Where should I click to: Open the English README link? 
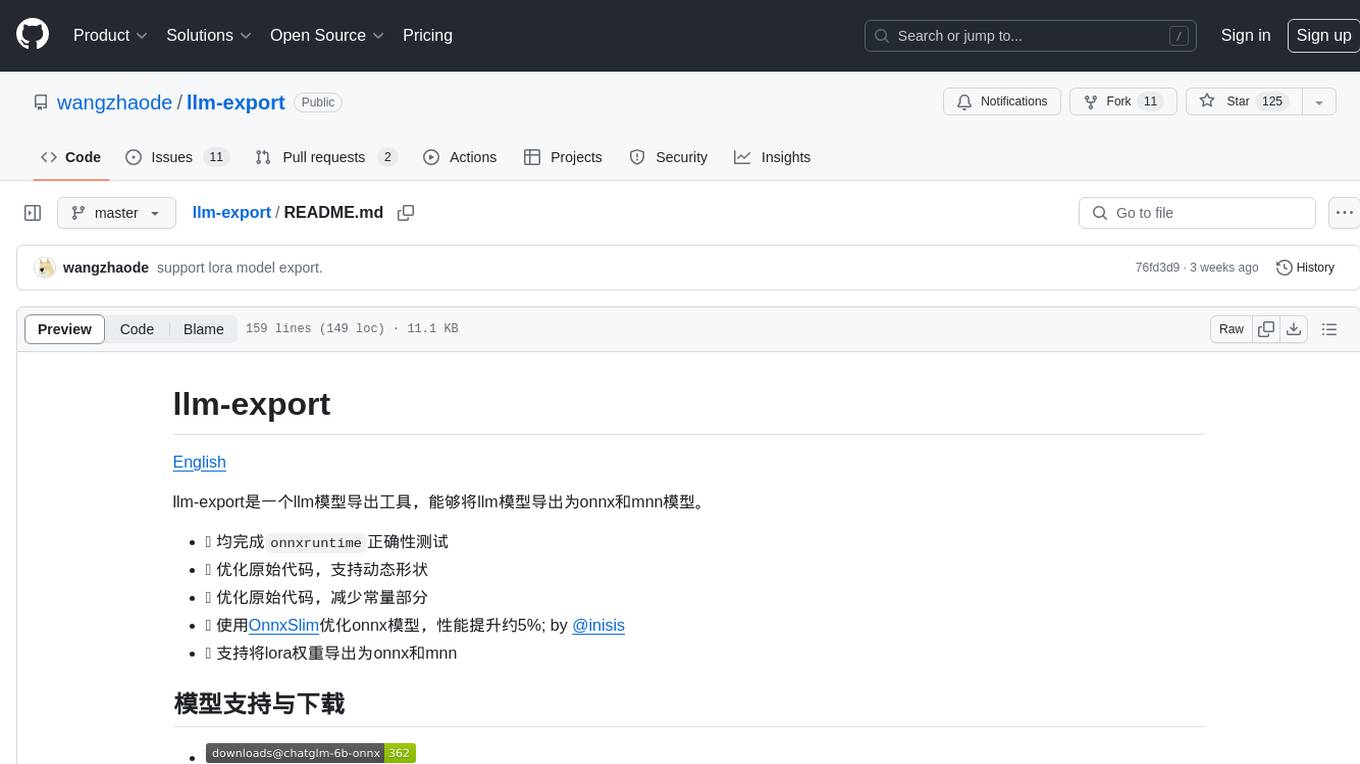pos(199,462)
